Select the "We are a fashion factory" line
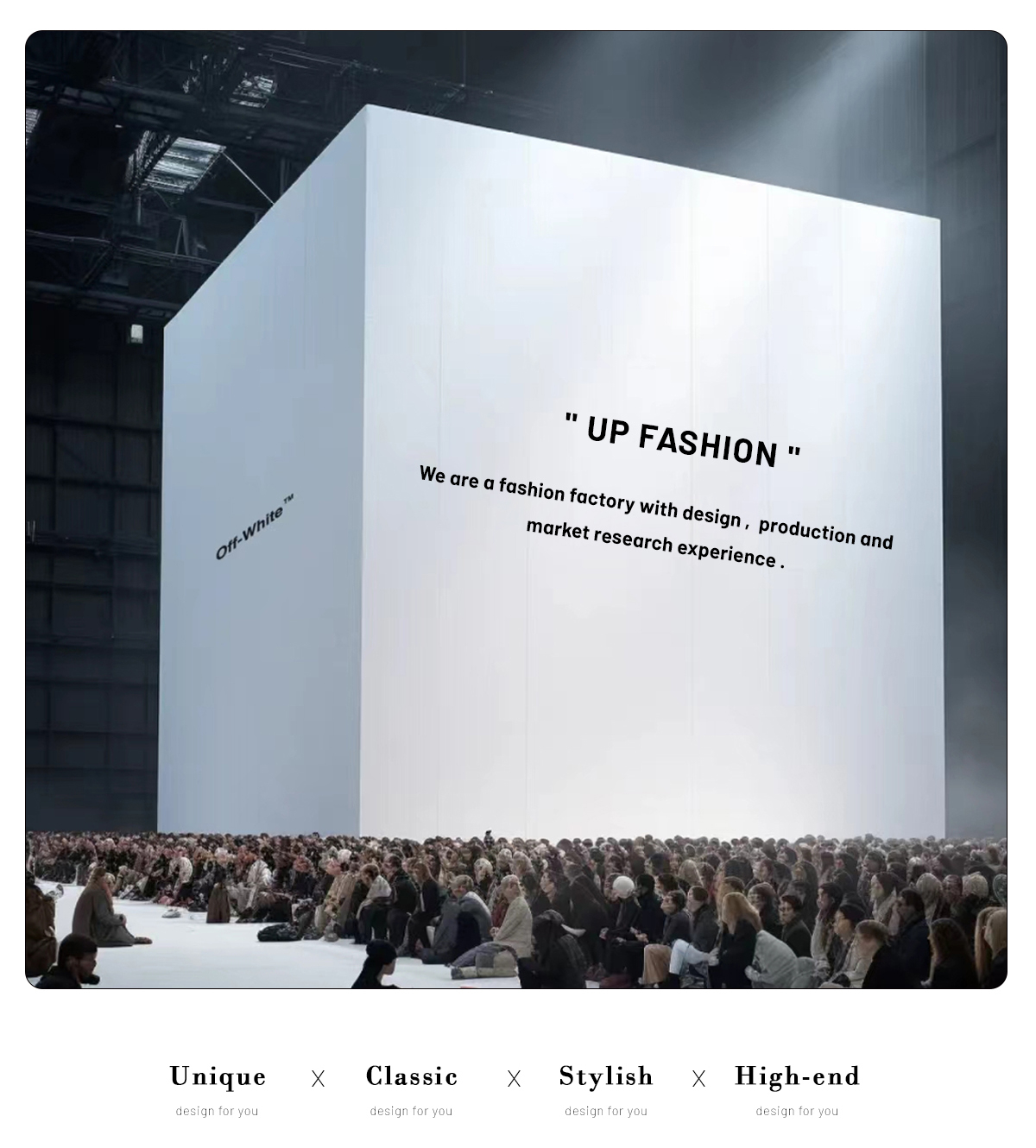 coord(656,508)
